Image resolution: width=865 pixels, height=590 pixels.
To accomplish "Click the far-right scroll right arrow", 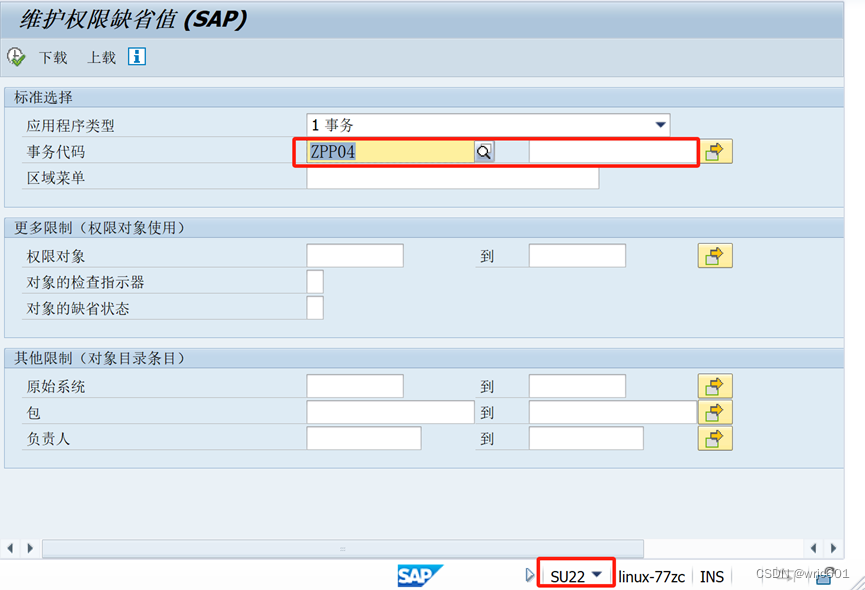I will [834, 548].
